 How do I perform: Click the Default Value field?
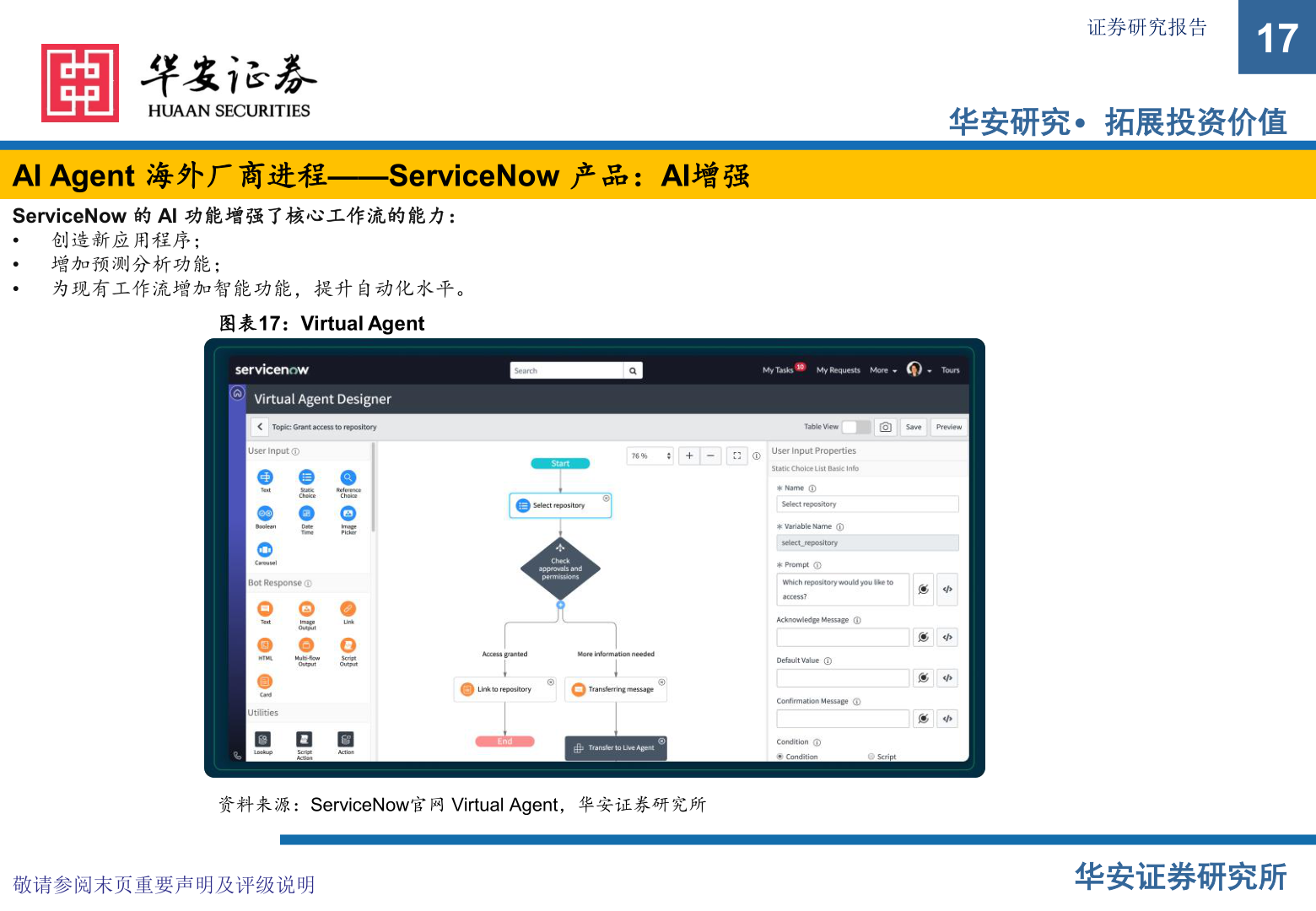(x=843, y=678)
